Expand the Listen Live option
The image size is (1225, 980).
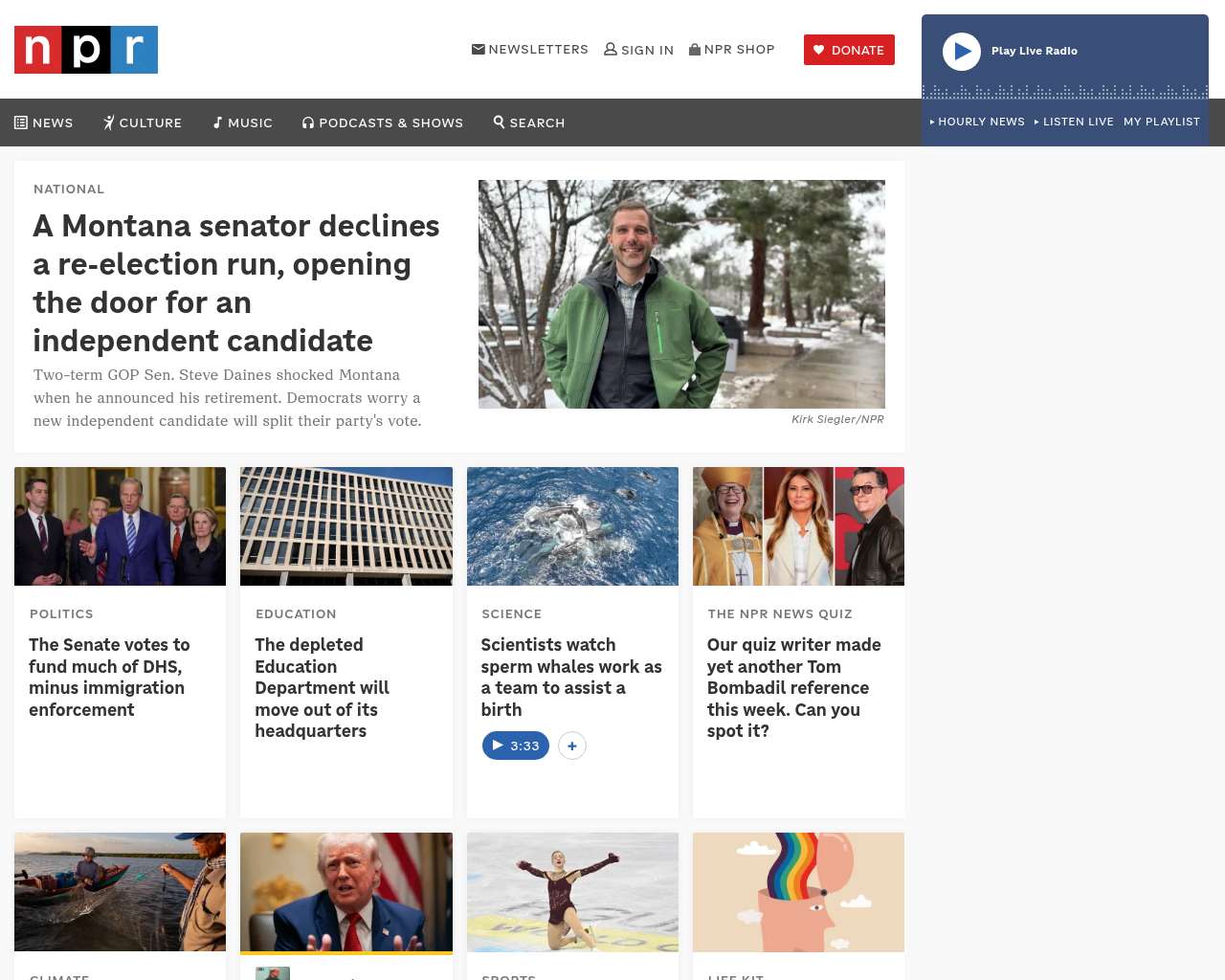click(1074, 122)
